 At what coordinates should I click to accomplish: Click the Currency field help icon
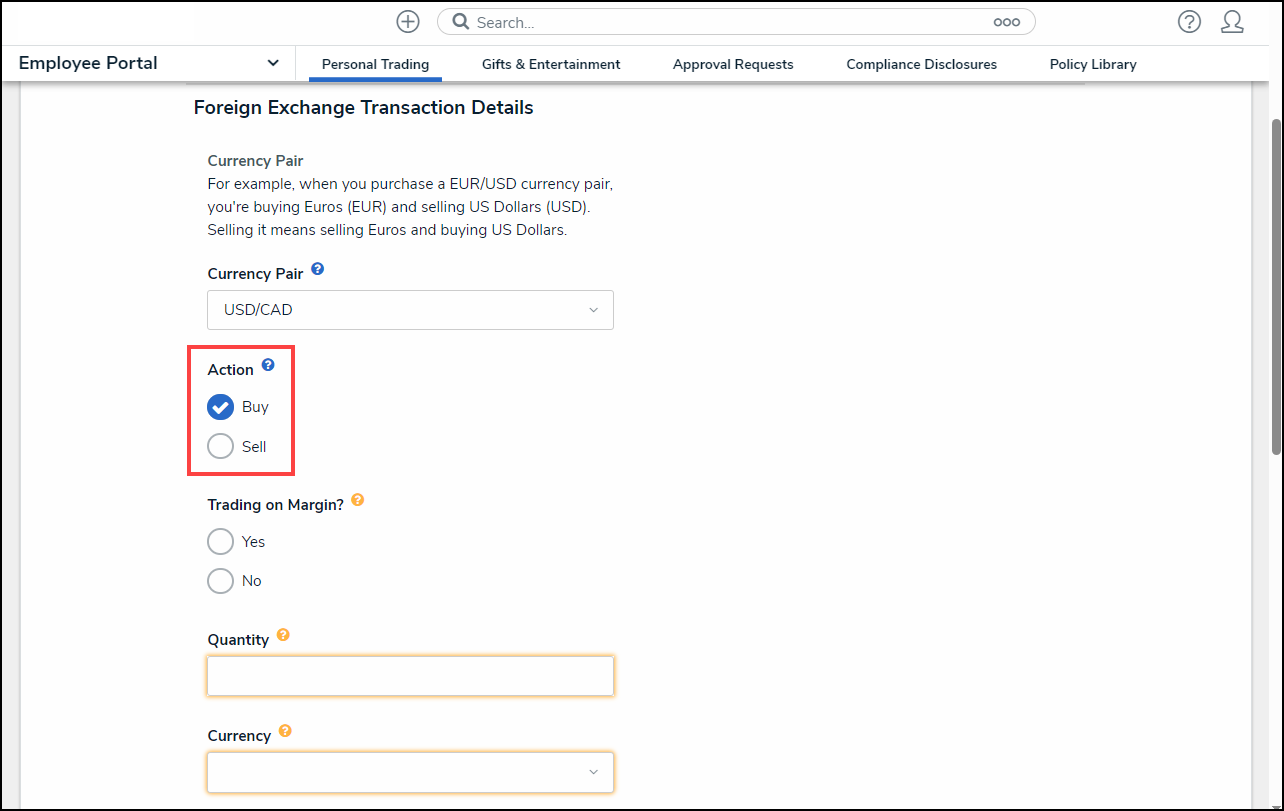pyautogui.click(x=285, y=731)
